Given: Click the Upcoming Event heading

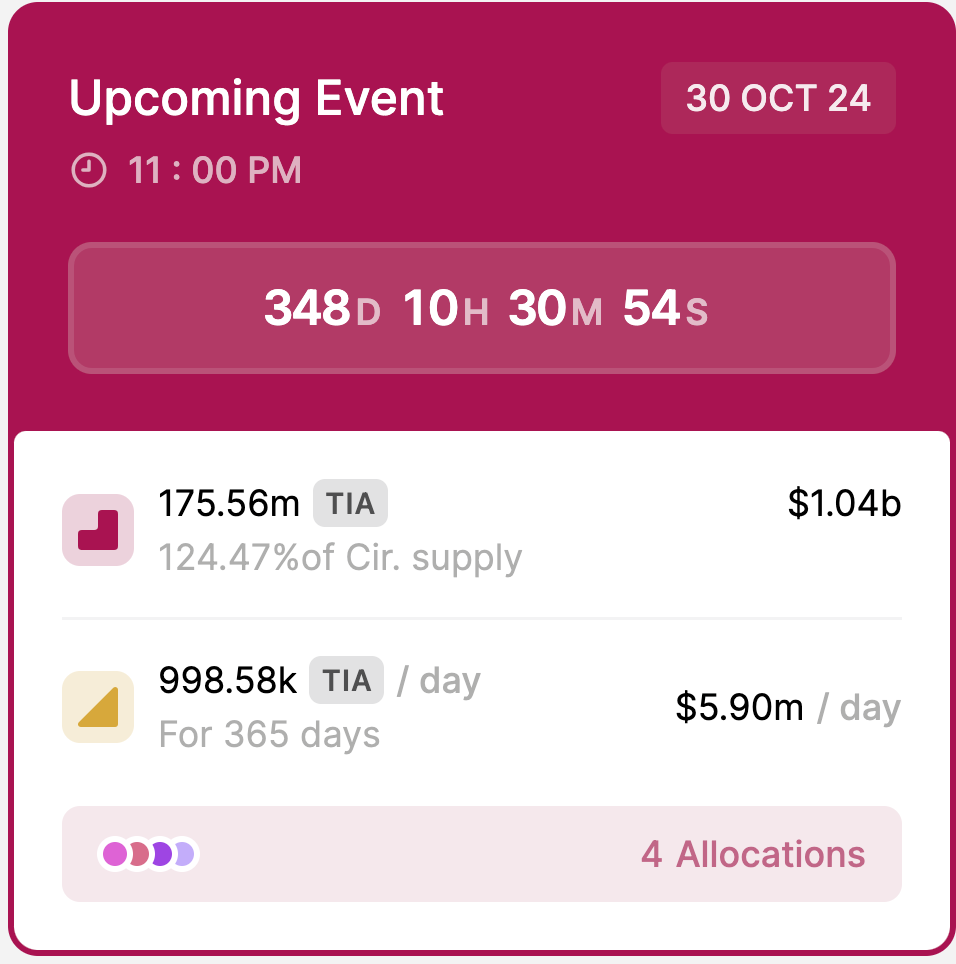Looking at the screenshot, I should pyautogui.click(x=256, y=99).
